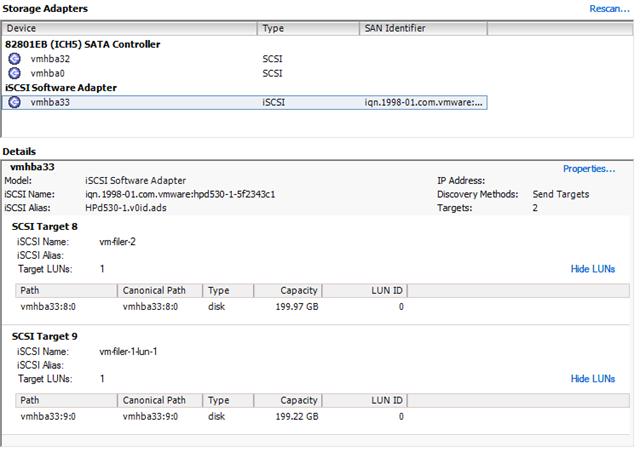Click the iSCSI Software Adapter group heading
The image size is (640, 458).
point(61,87)
